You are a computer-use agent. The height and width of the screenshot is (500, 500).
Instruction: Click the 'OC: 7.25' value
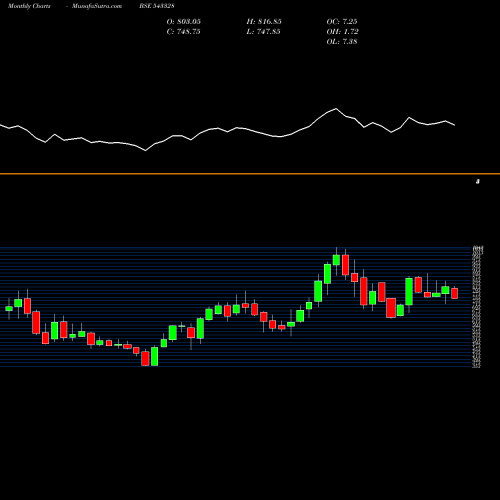[342, 22]
